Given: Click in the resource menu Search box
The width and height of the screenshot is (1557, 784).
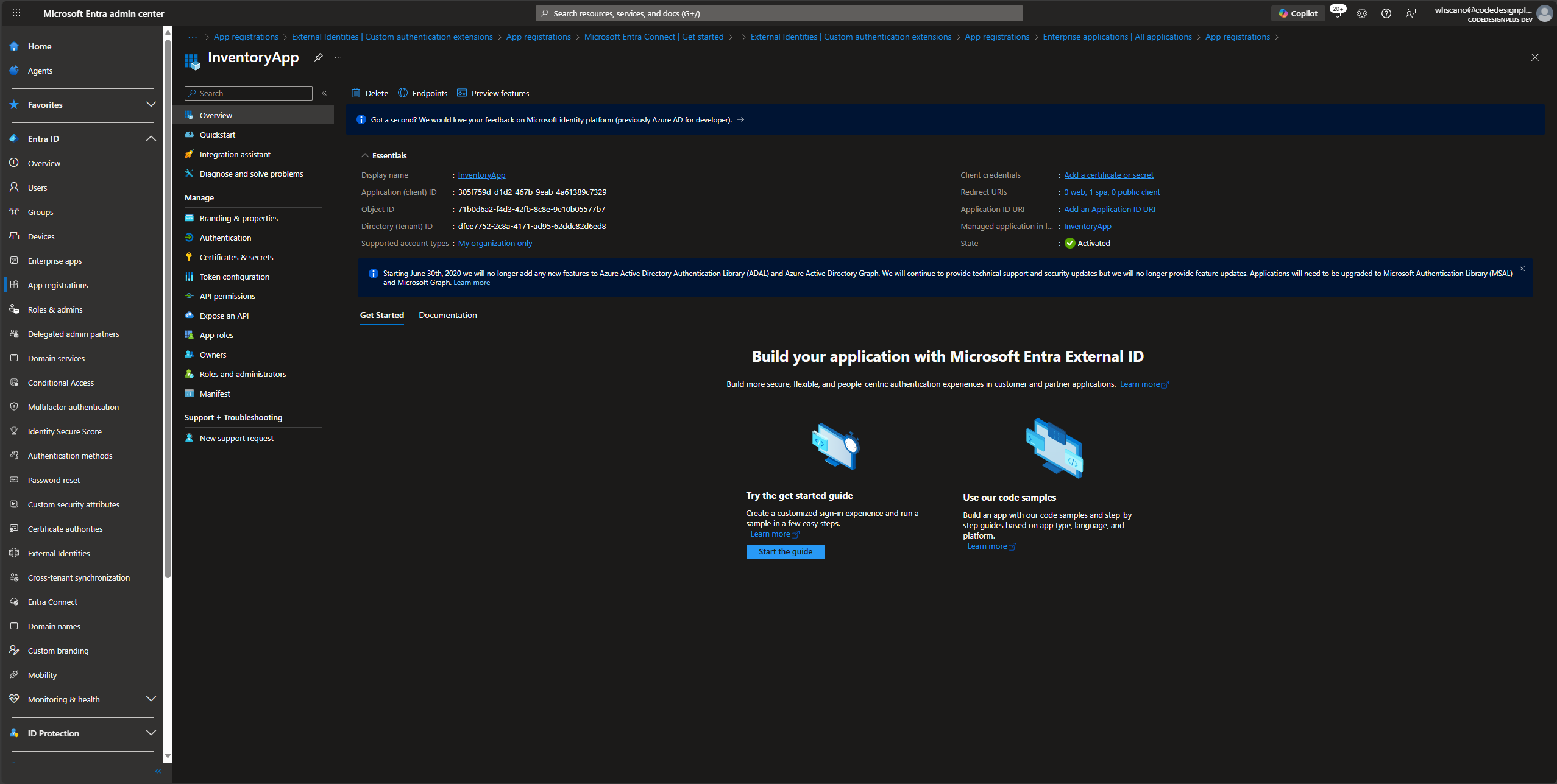Looking at the screenshot, I should 249,93.
